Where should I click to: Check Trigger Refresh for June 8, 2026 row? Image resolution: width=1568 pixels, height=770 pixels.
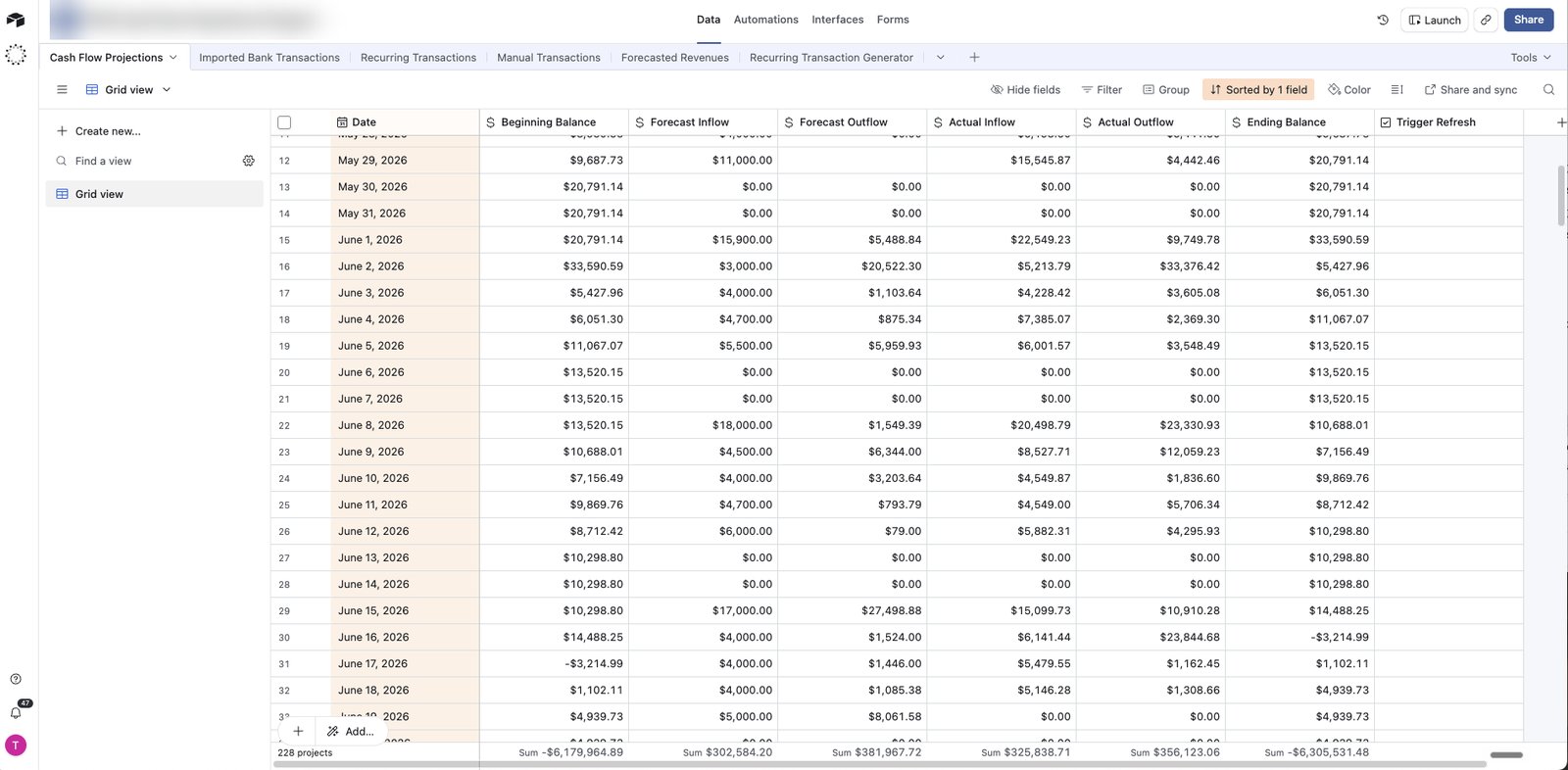pyautogui.click(x=1448, y=425)
